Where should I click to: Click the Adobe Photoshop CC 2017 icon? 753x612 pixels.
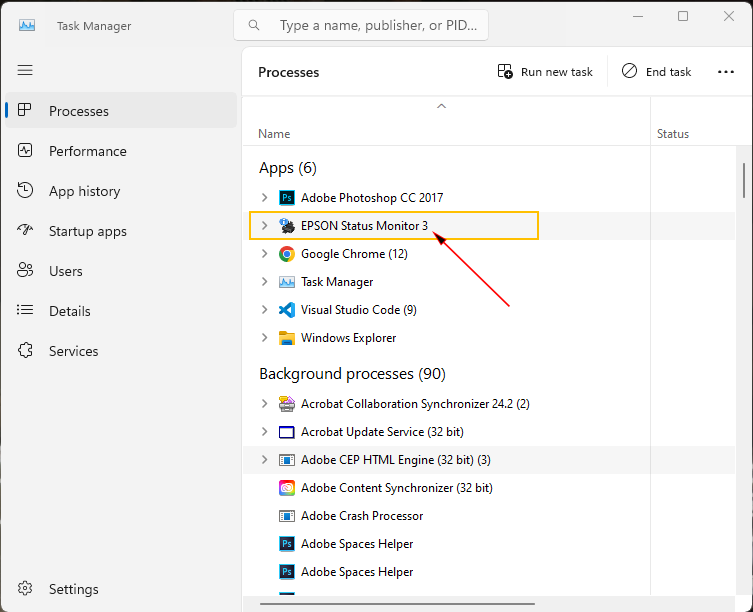287,198
